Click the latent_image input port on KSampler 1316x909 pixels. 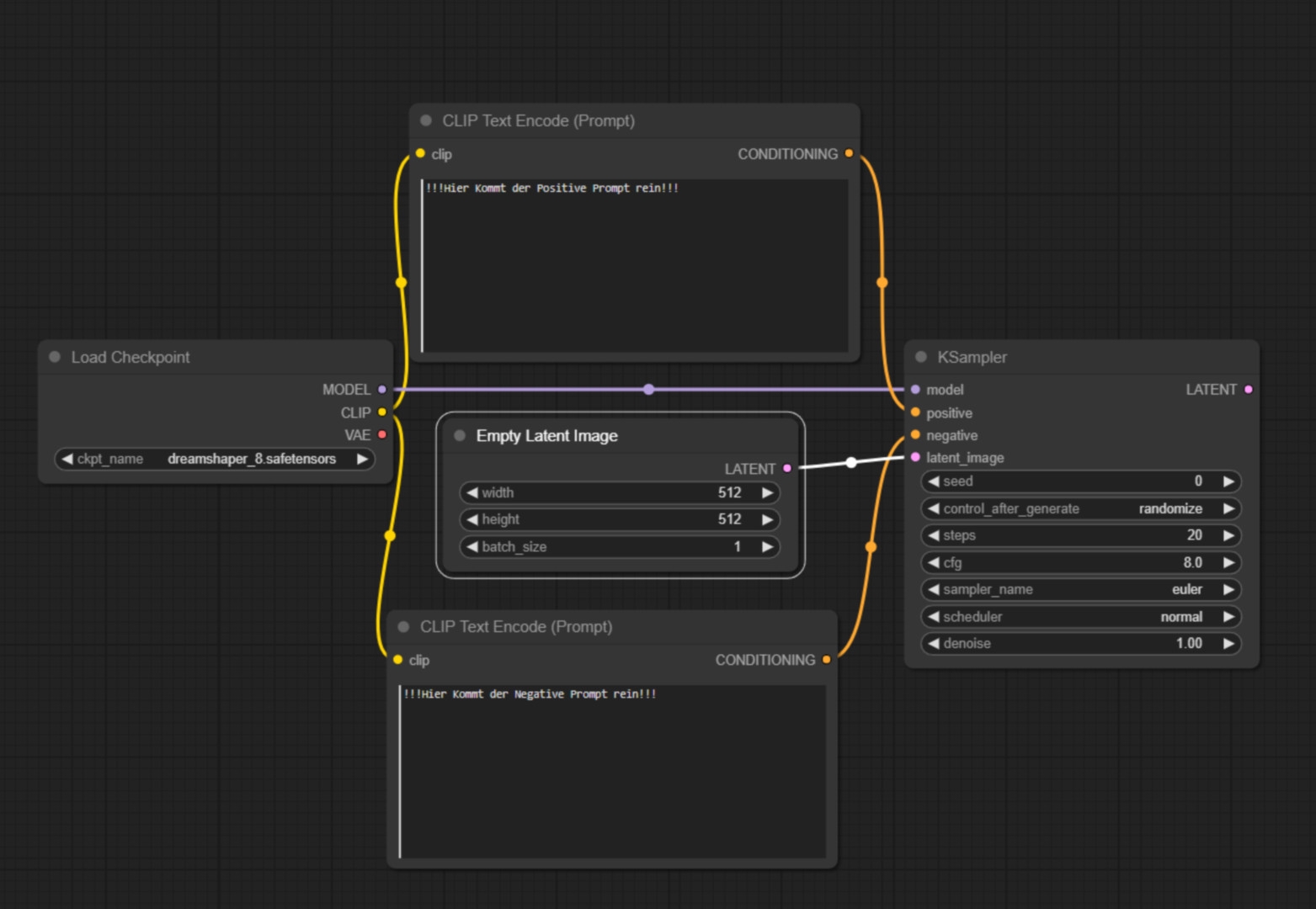[915, 457]
